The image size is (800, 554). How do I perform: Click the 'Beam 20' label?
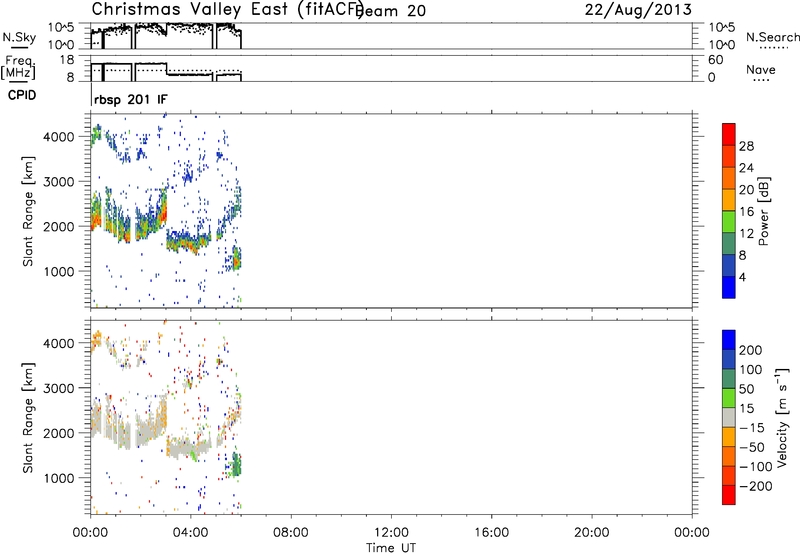tap(391, 11)
